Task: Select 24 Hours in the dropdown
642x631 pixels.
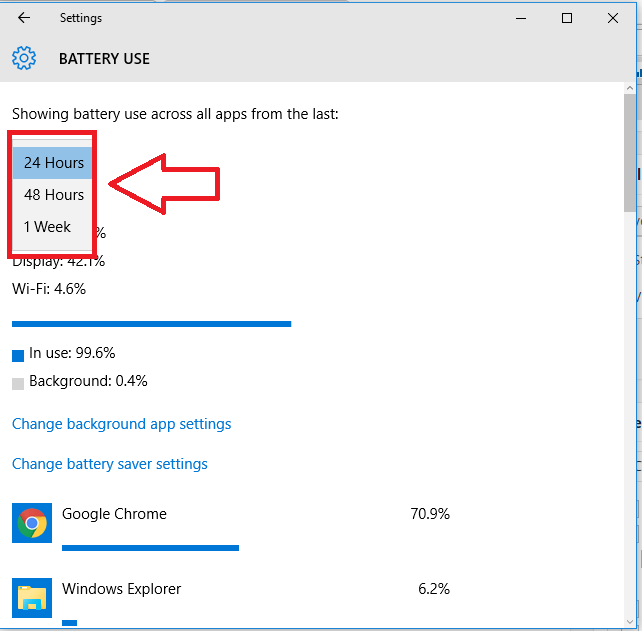Action: click(52, 163)
